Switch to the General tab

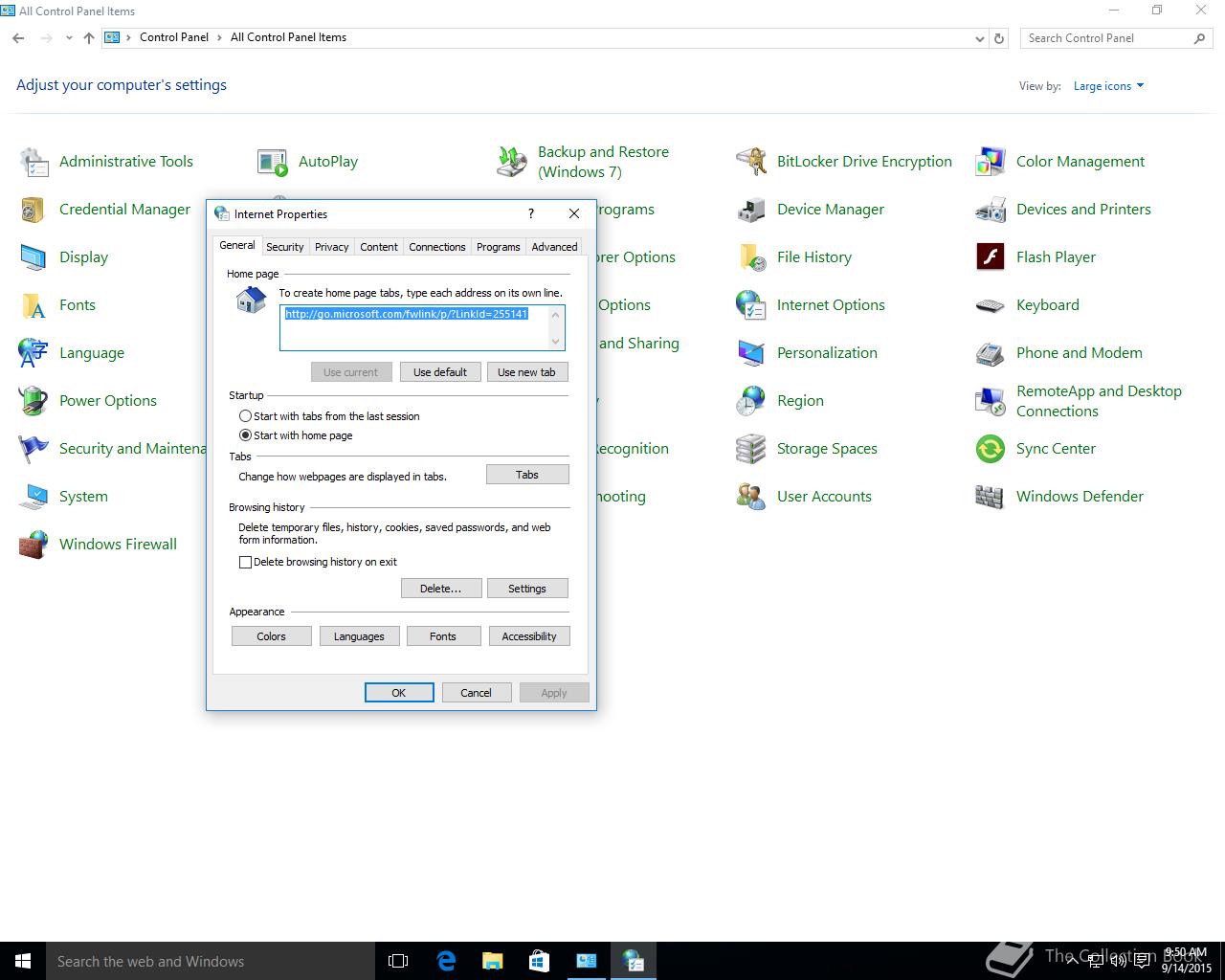[237, 245]
